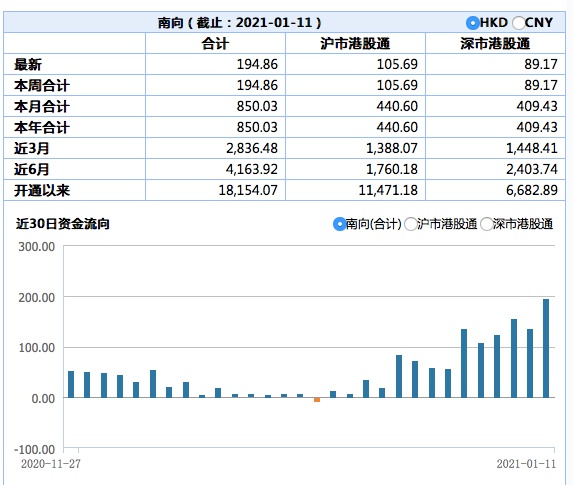
Task: Click the 近3月 row label
Action: 31,148
